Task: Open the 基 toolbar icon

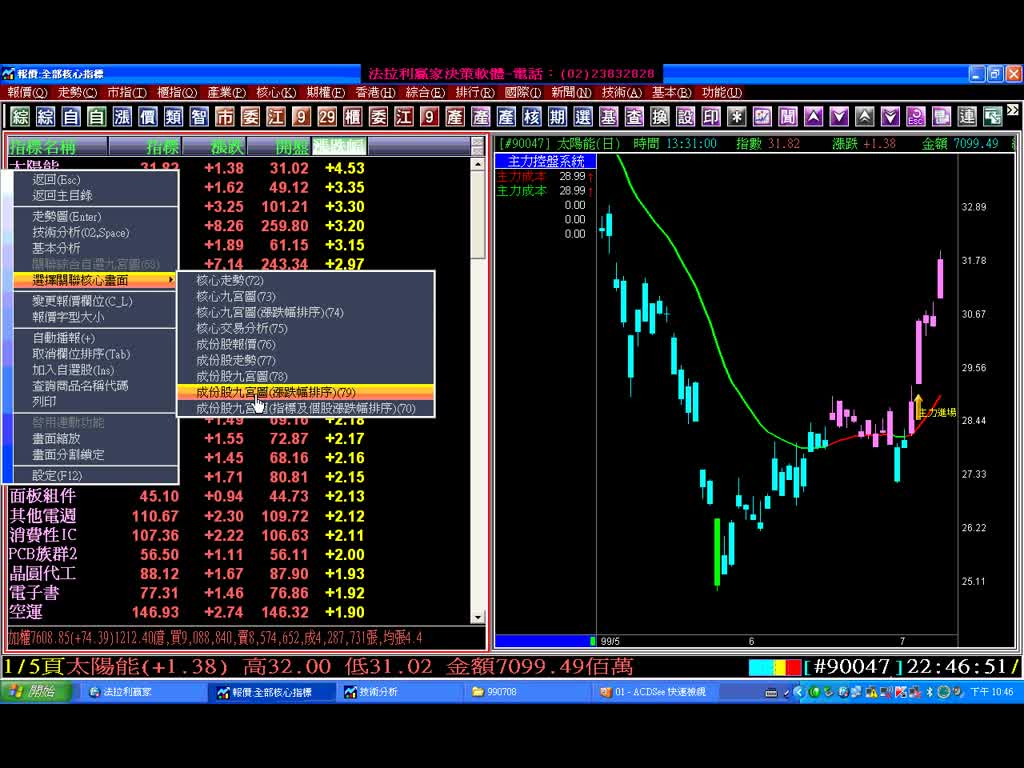Action: pos(608,117)
